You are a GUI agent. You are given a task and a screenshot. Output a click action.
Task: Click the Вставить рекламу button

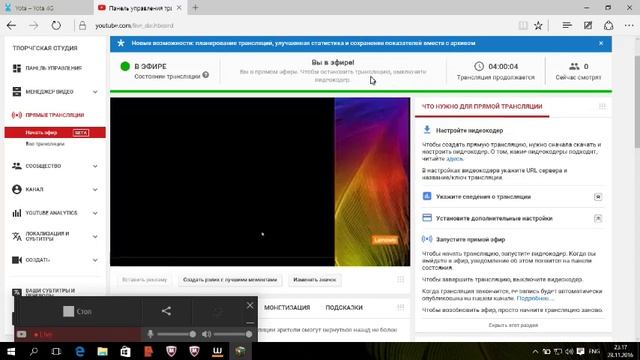[x=144, y=280]
